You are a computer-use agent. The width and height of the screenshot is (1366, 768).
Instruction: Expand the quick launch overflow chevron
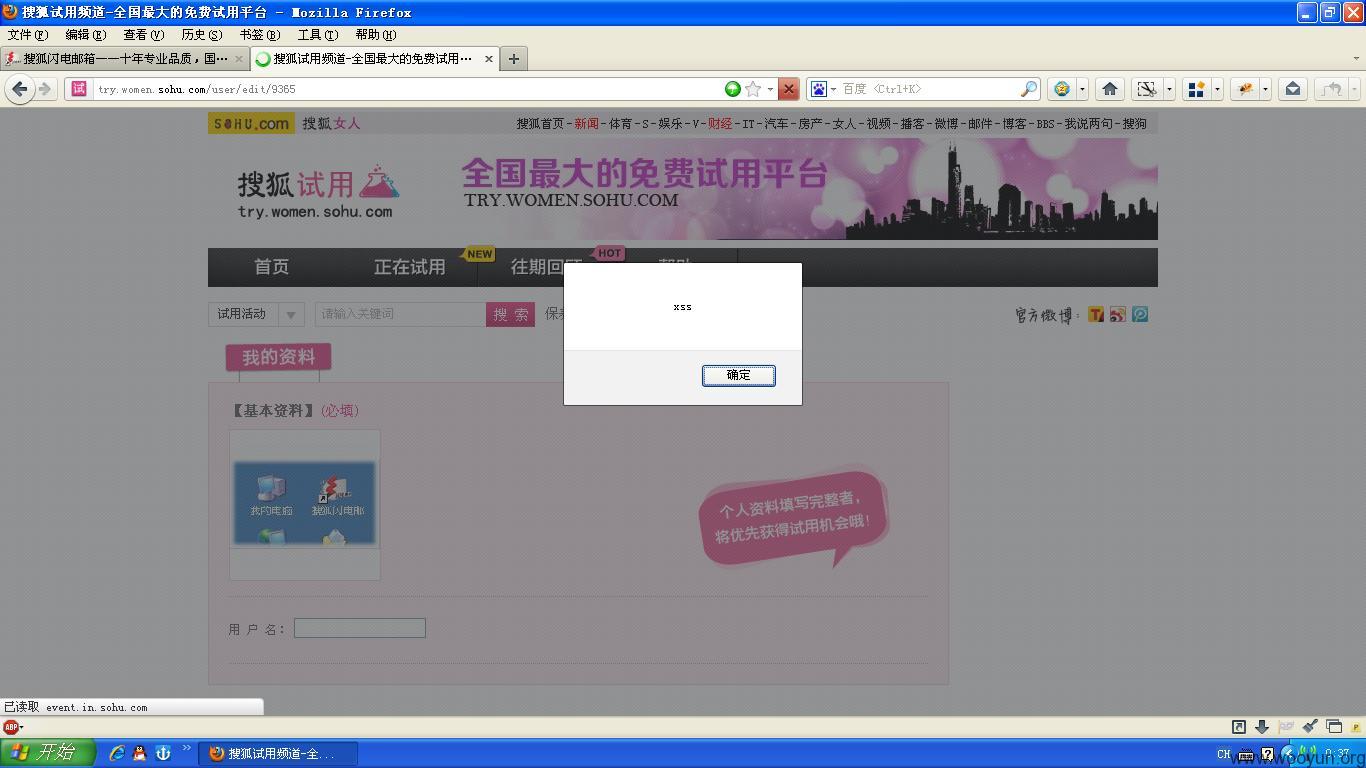186,748
